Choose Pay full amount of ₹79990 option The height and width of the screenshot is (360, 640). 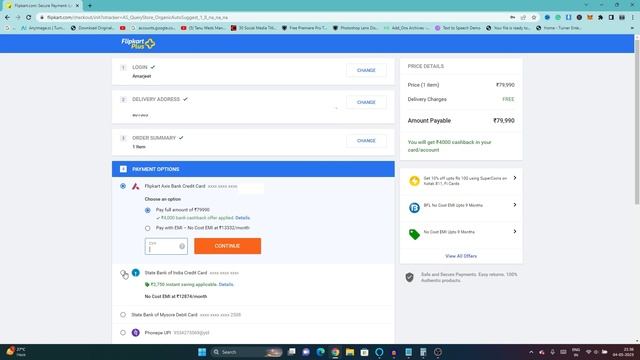[x=148, y=210]
